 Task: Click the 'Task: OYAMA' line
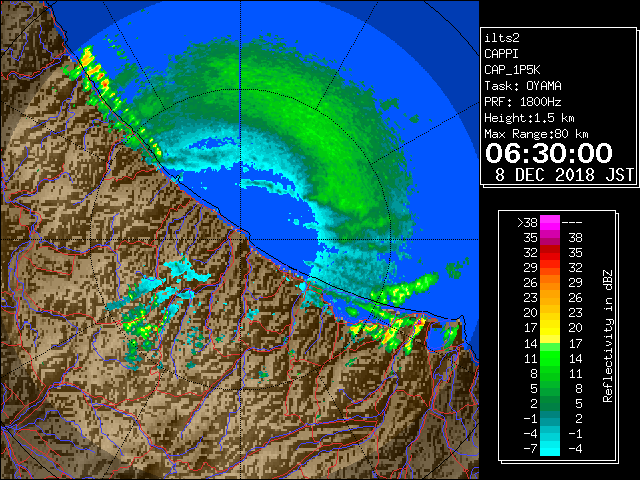pyautogui.click(x=523, y=86)
